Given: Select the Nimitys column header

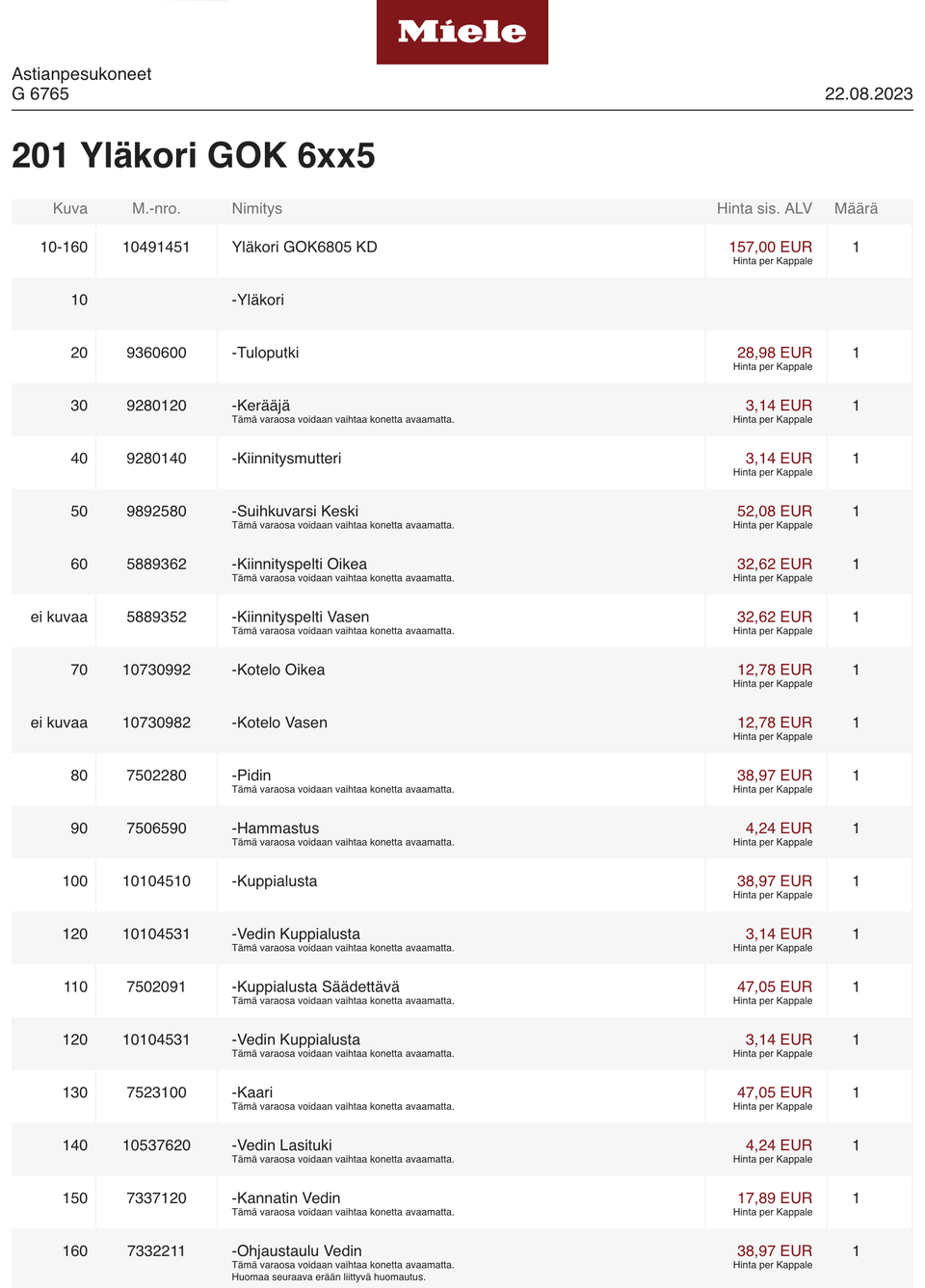Looking at the screenshot, I should 256,209.
